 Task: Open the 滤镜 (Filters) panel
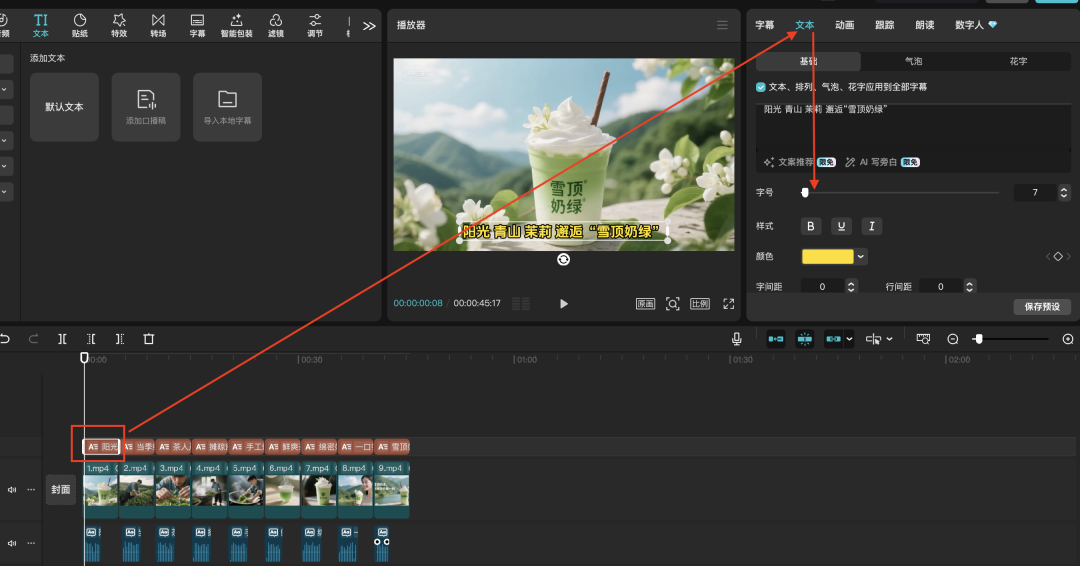[x=276, y=25]
